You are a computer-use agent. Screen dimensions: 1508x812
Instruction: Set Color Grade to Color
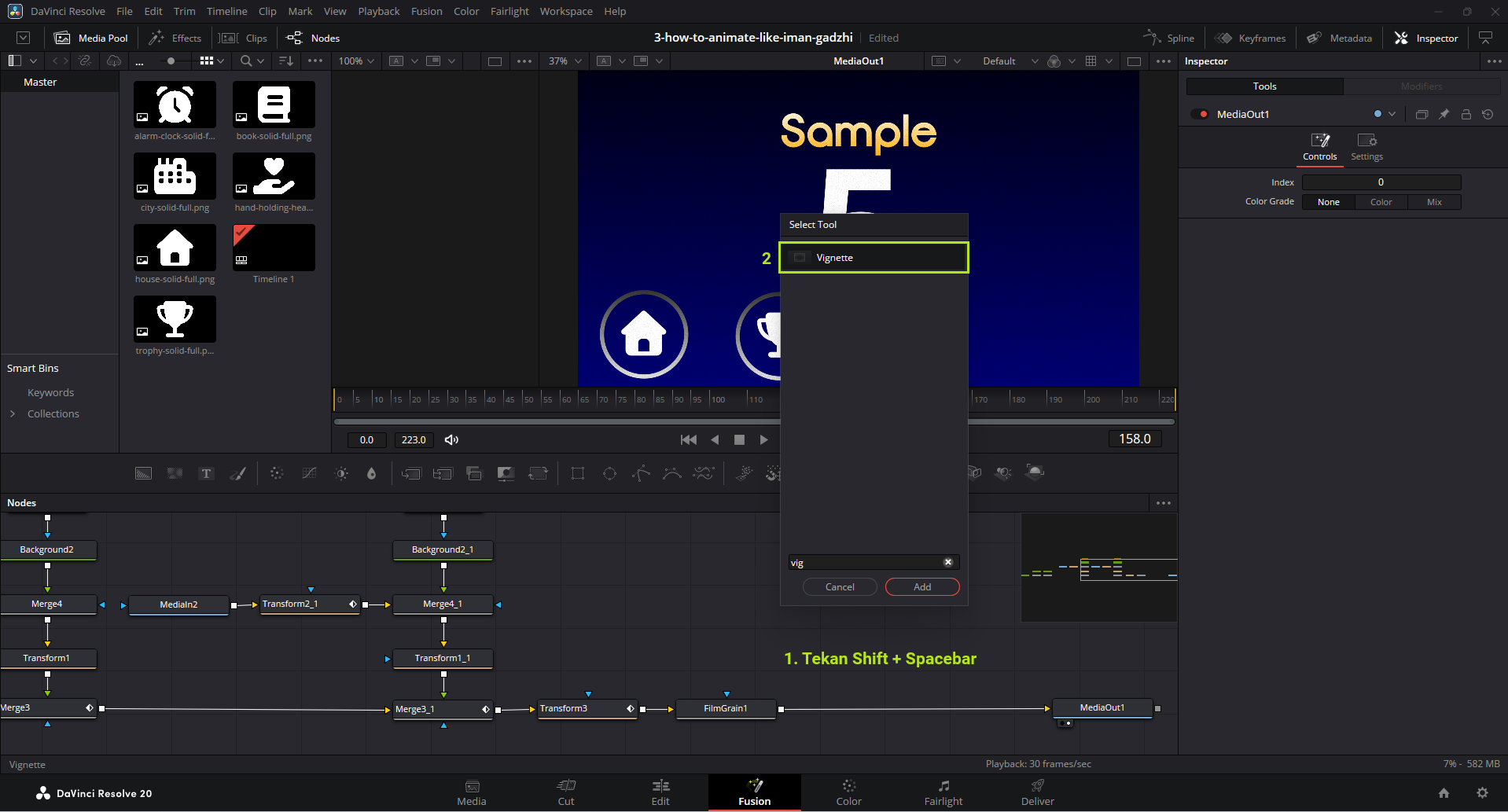pos(1381,202)
